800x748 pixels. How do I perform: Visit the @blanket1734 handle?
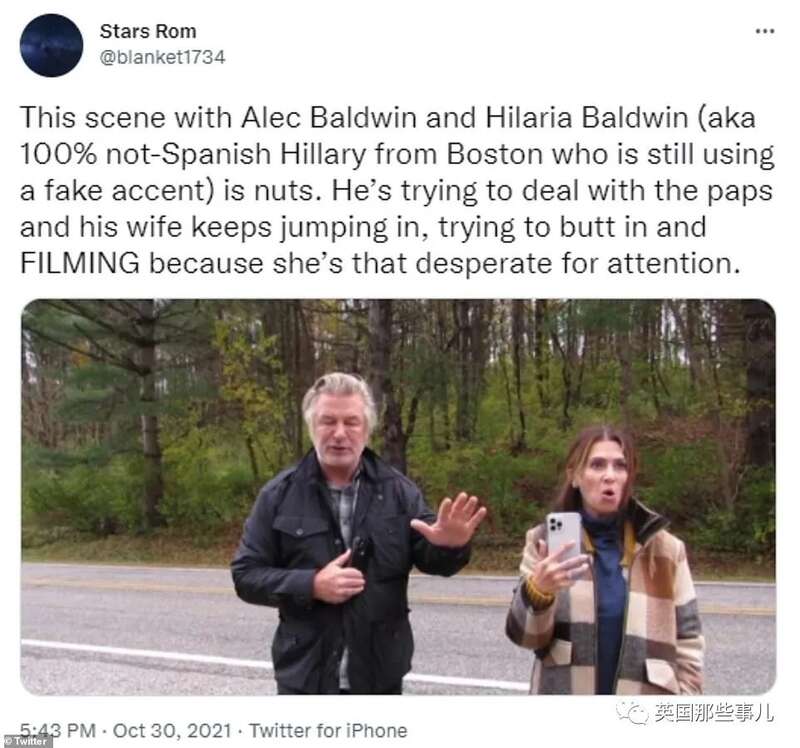162,57
